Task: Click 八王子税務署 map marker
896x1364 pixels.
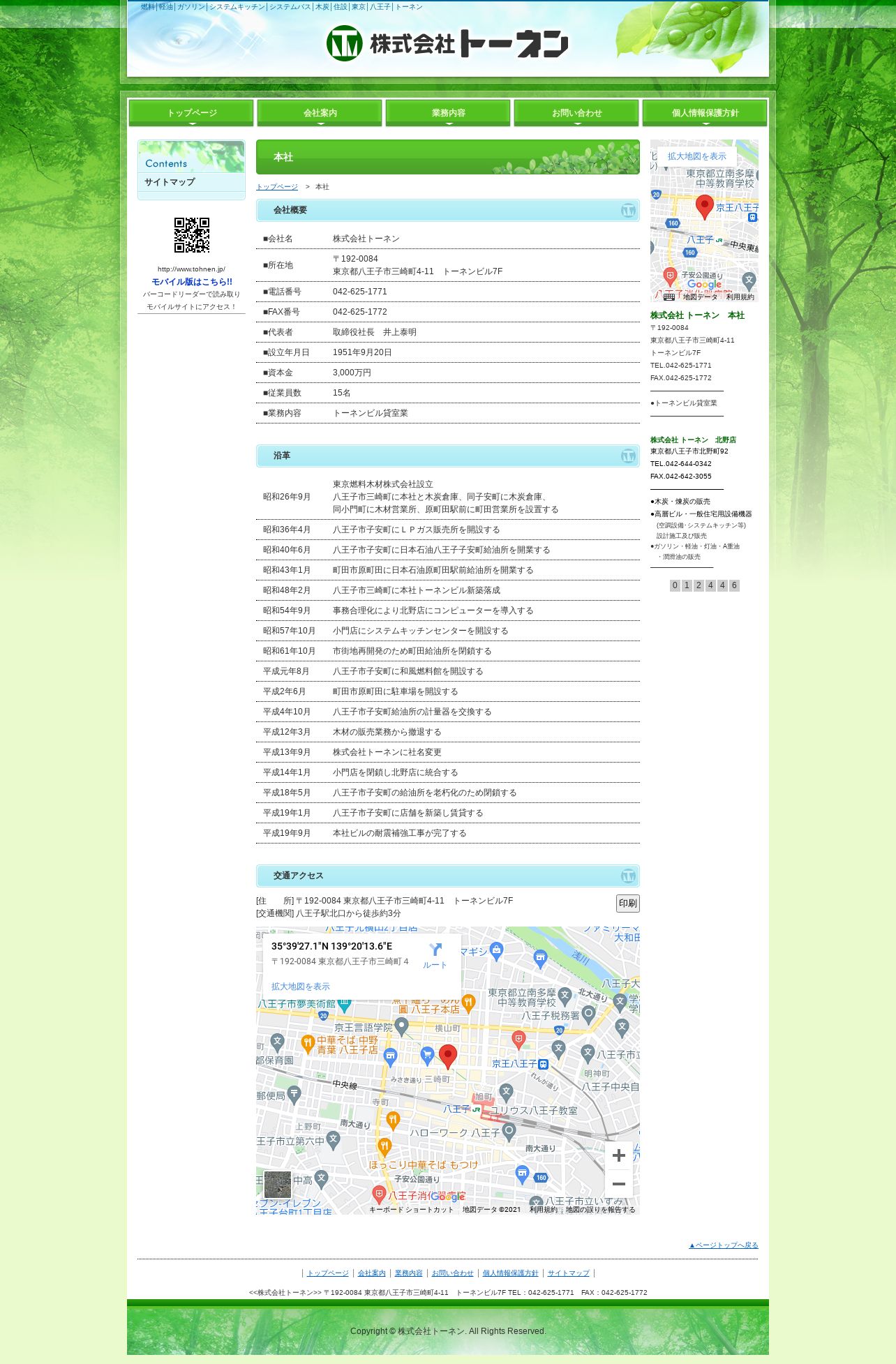Action: (588, 1014)
